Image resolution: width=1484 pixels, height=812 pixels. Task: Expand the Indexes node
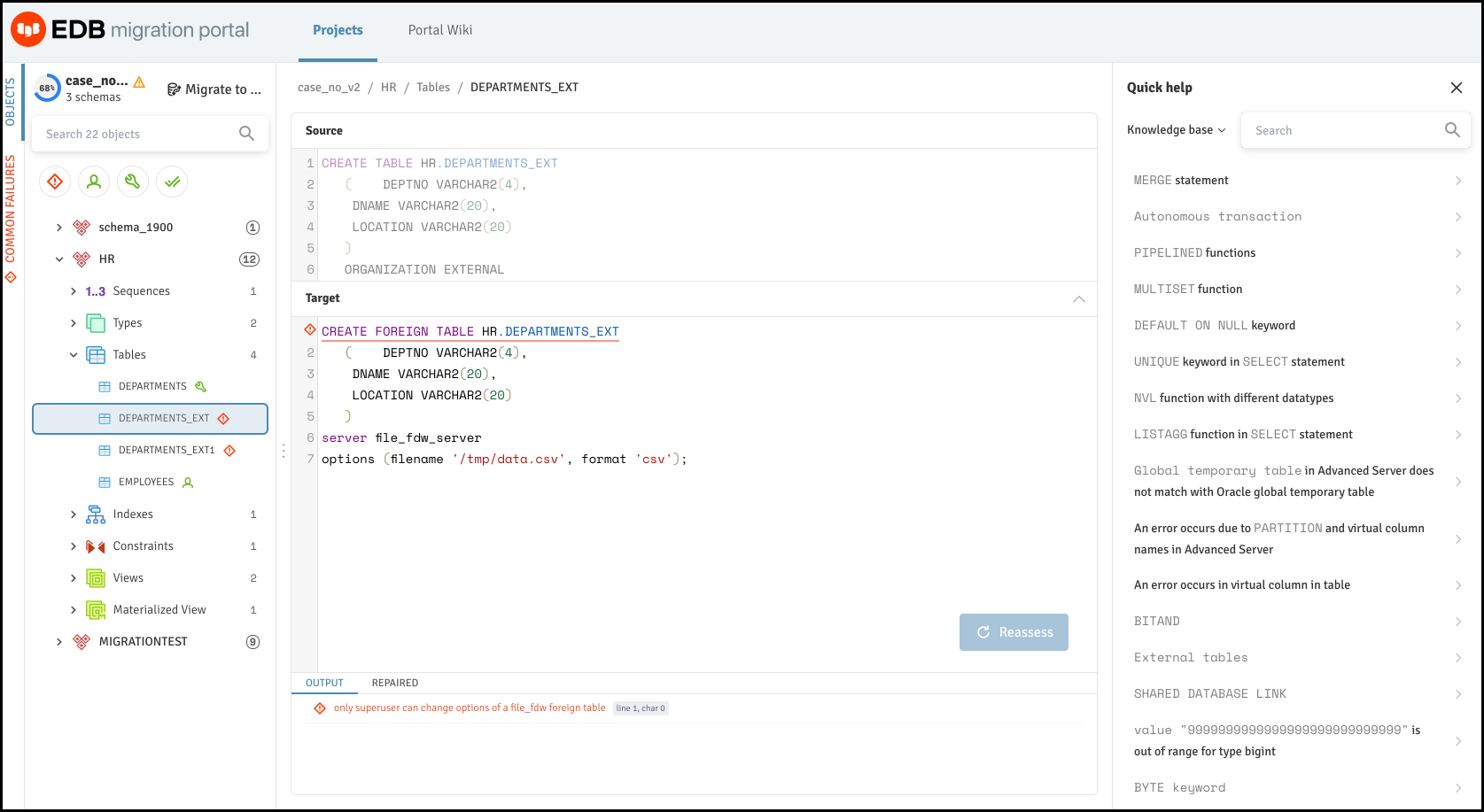coord(74,514)
